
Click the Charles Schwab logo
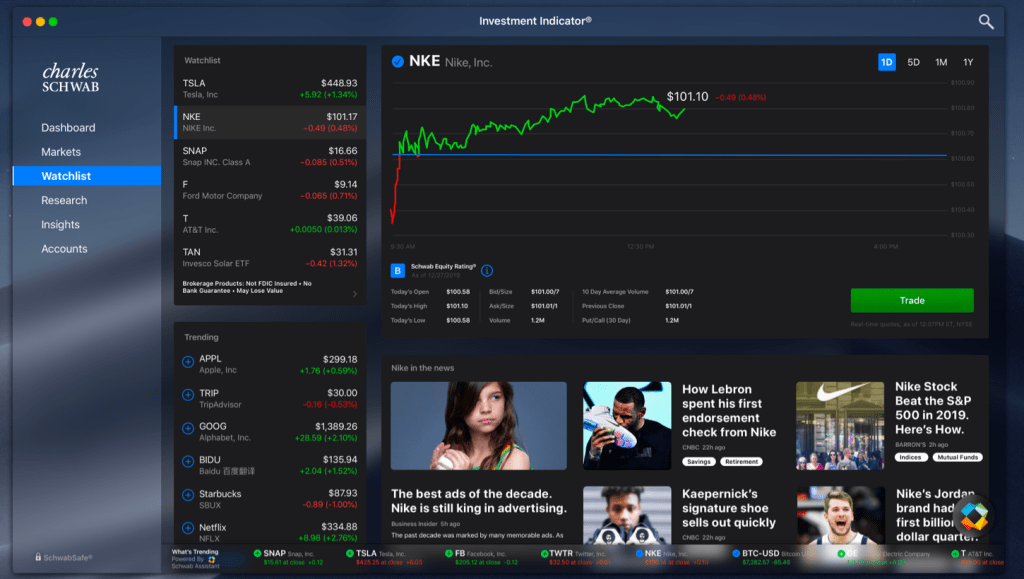(x=71, y=77)
